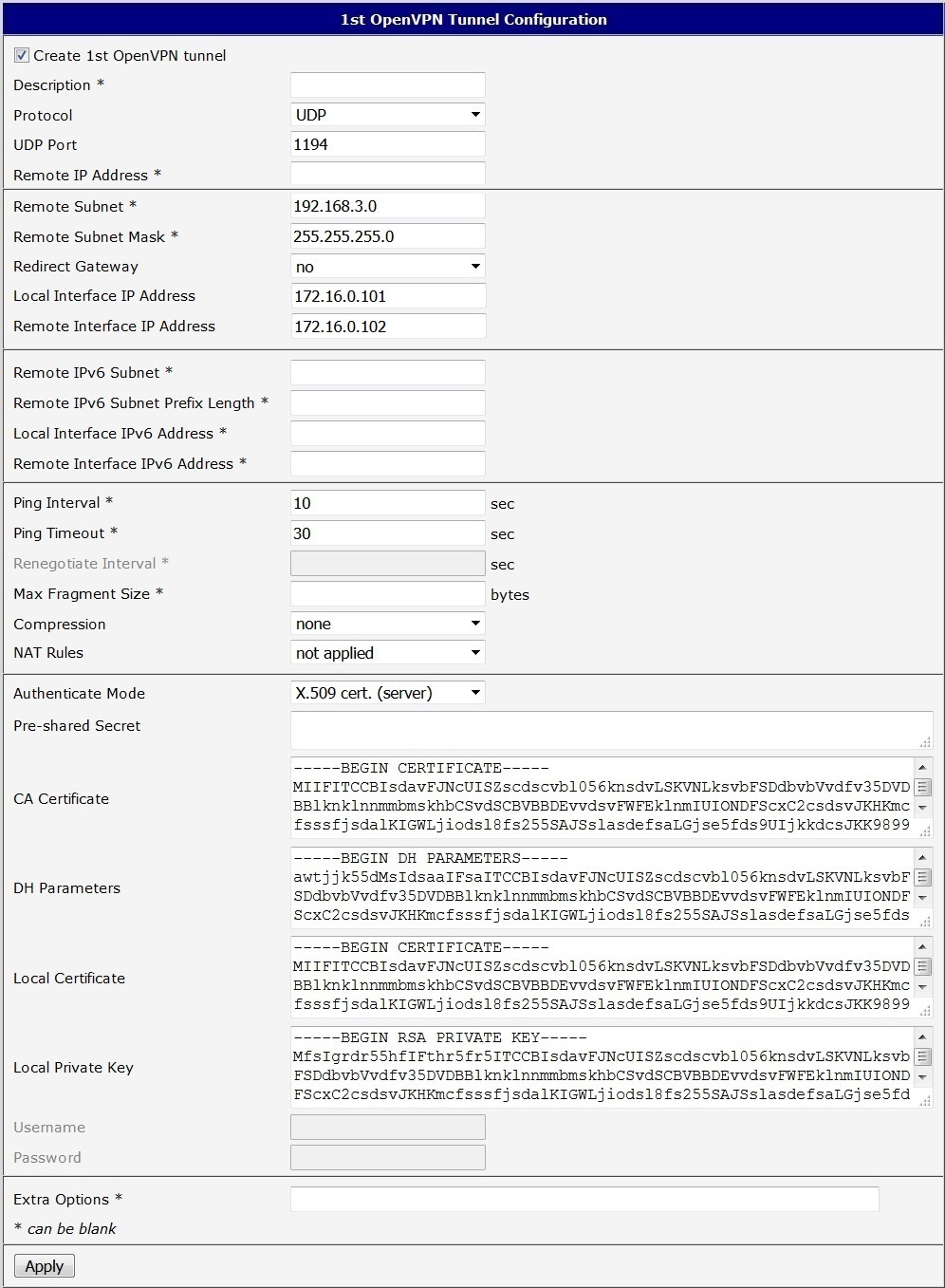Click the Username disabled field
Image resolution: width=945 pixels, height=1288 pixels.
387,1127
